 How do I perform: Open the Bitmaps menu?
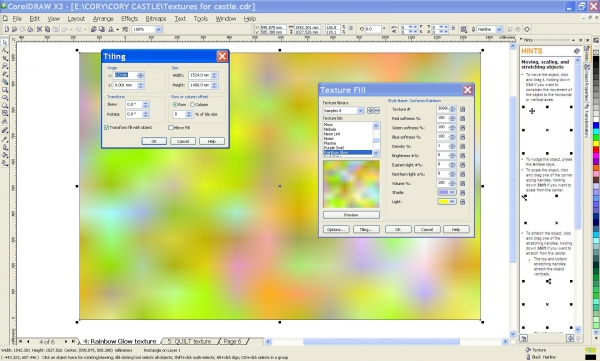click(156, 18)
